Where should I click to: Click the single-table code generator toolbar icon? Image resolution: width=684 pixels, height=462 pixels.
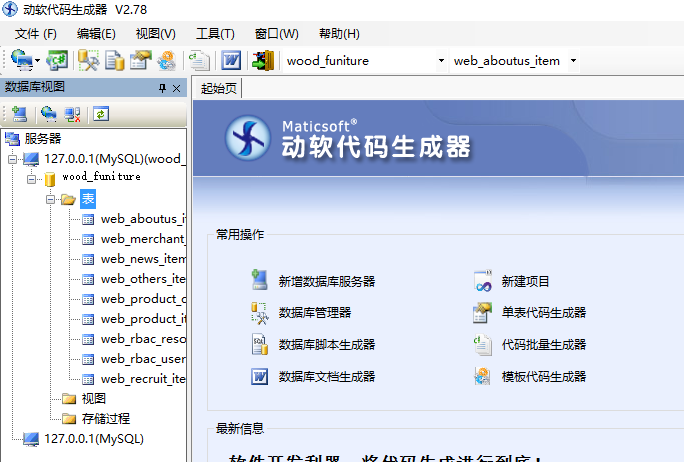click(x=140, y=60)
